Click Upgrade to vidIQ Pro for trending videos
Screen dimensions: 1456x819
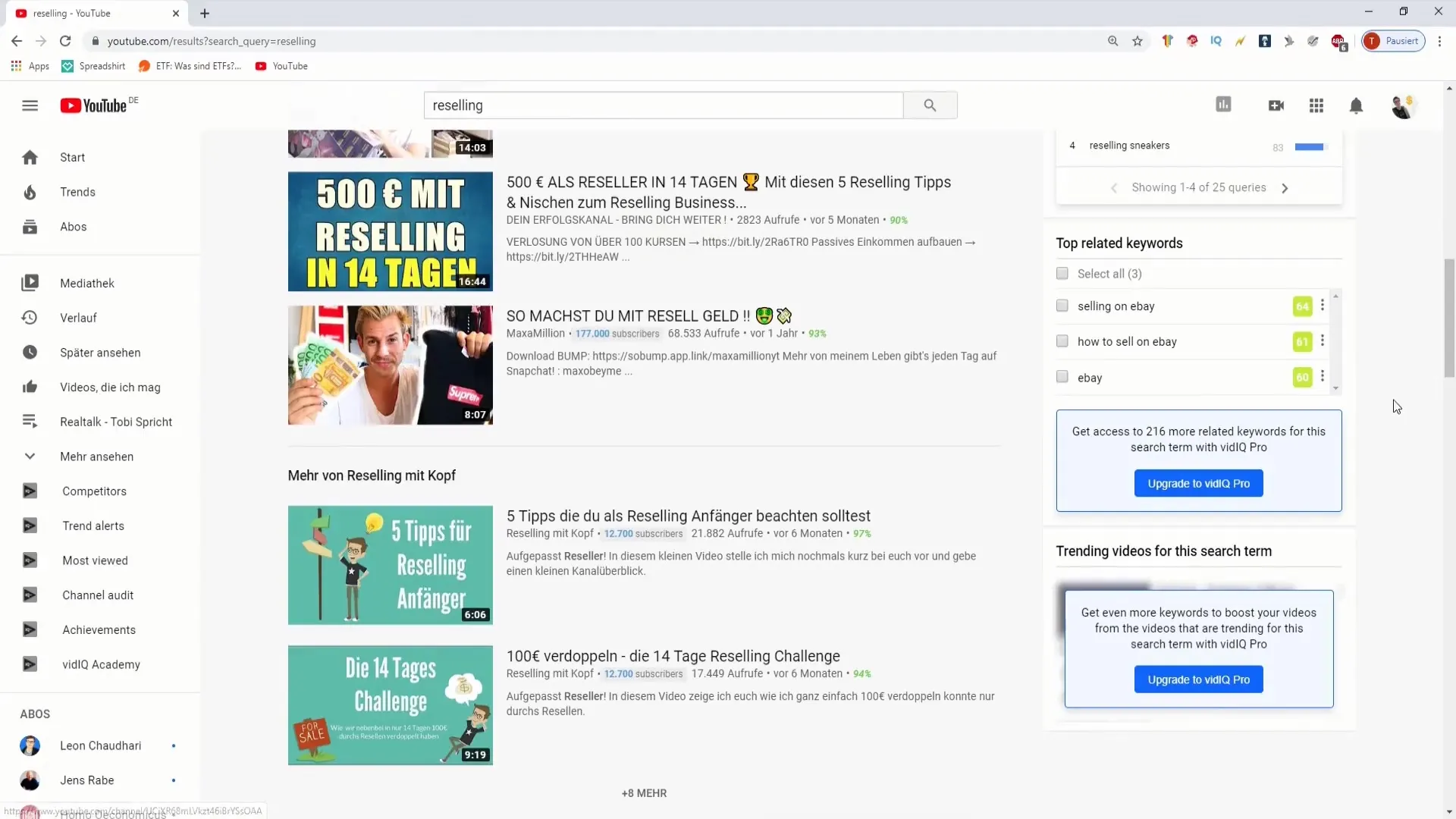pos(1198,679)
